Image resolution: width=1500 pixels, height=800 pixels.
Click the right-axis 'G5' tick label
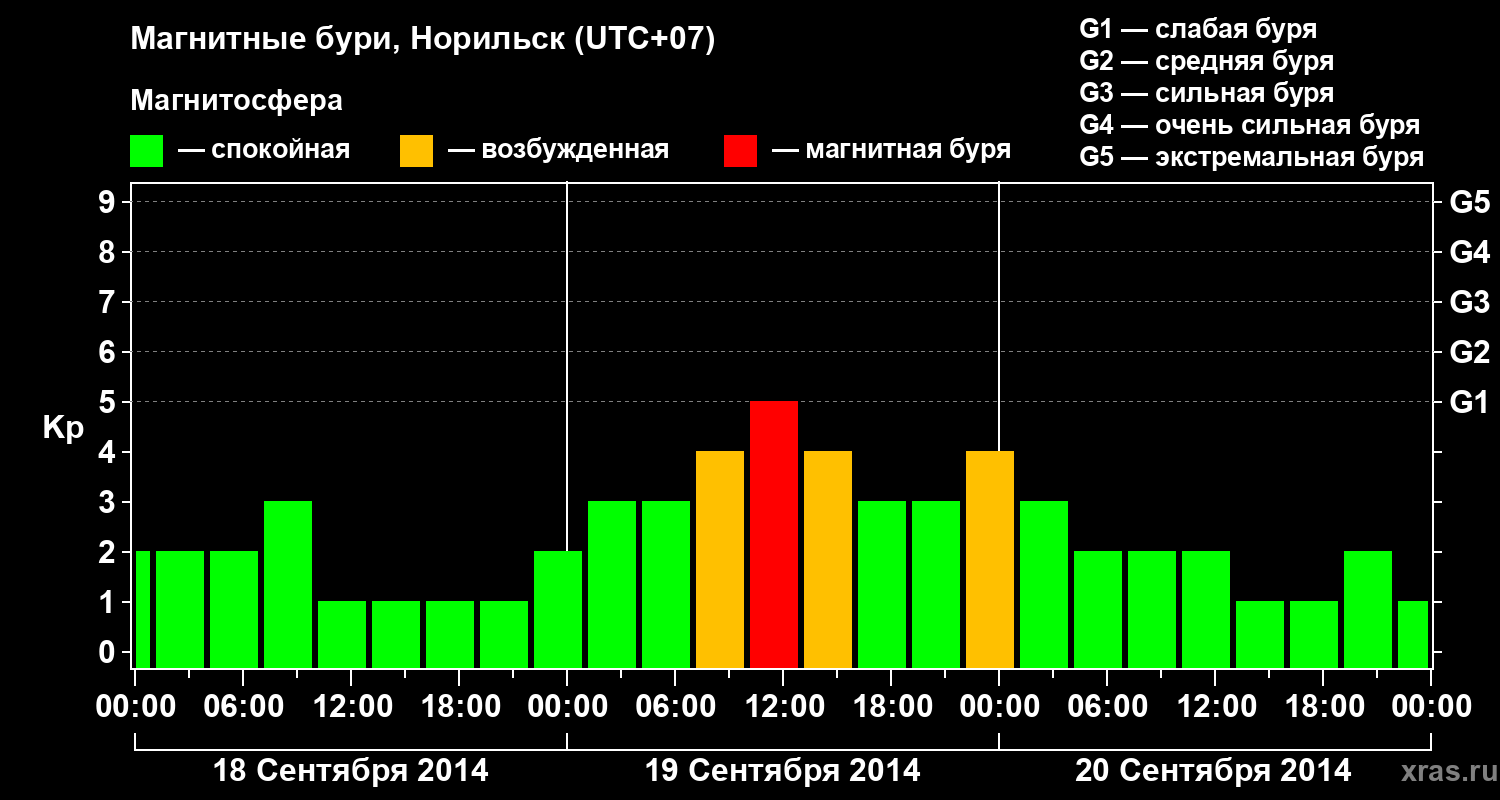point(1469,202)
